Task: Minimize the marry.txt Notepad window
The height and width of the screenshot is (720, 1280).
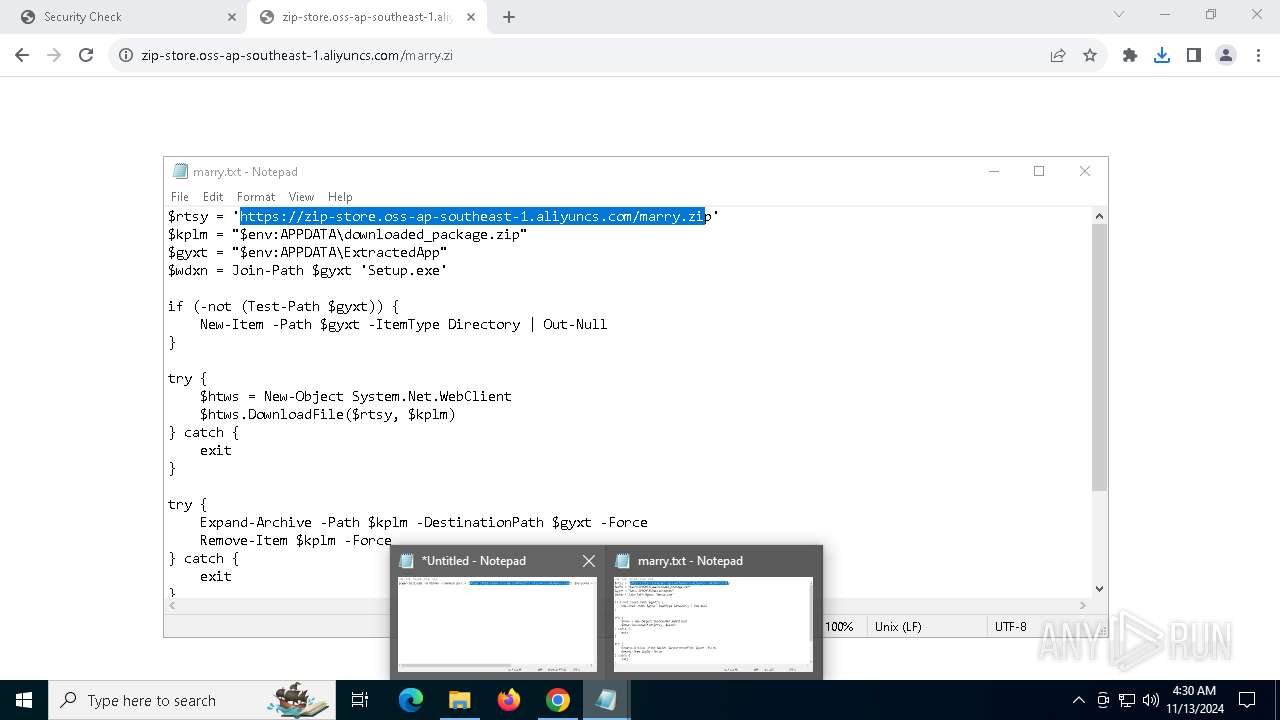Action: point(994,171)
